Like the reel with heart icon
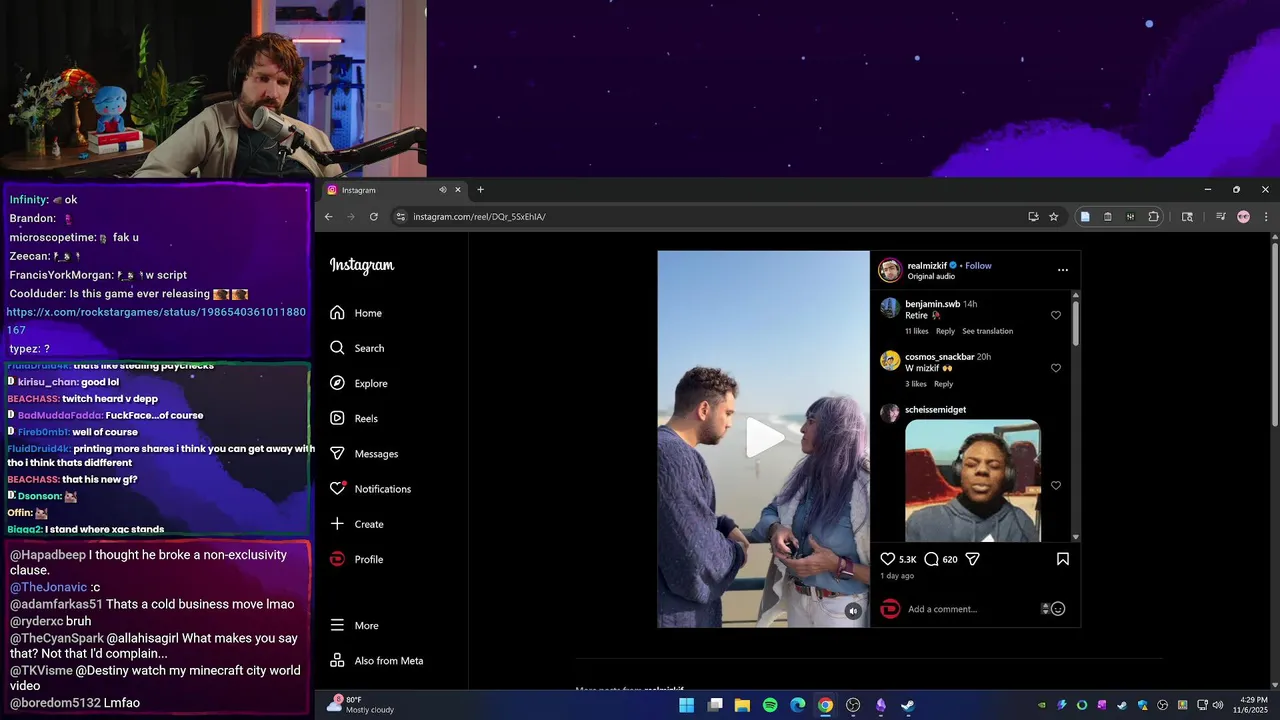Screen dimensions: 1280x720 pyautogui.click(x=887, y=559)
